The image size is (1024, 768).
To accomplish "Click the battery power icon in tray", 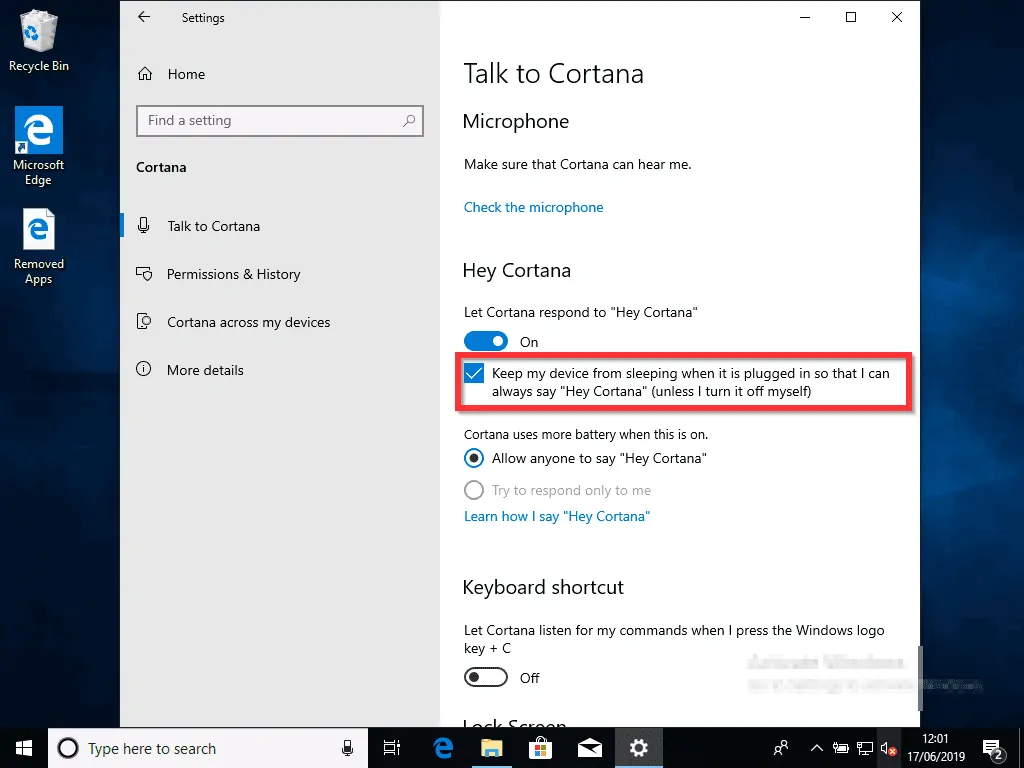I will (840, 748).
